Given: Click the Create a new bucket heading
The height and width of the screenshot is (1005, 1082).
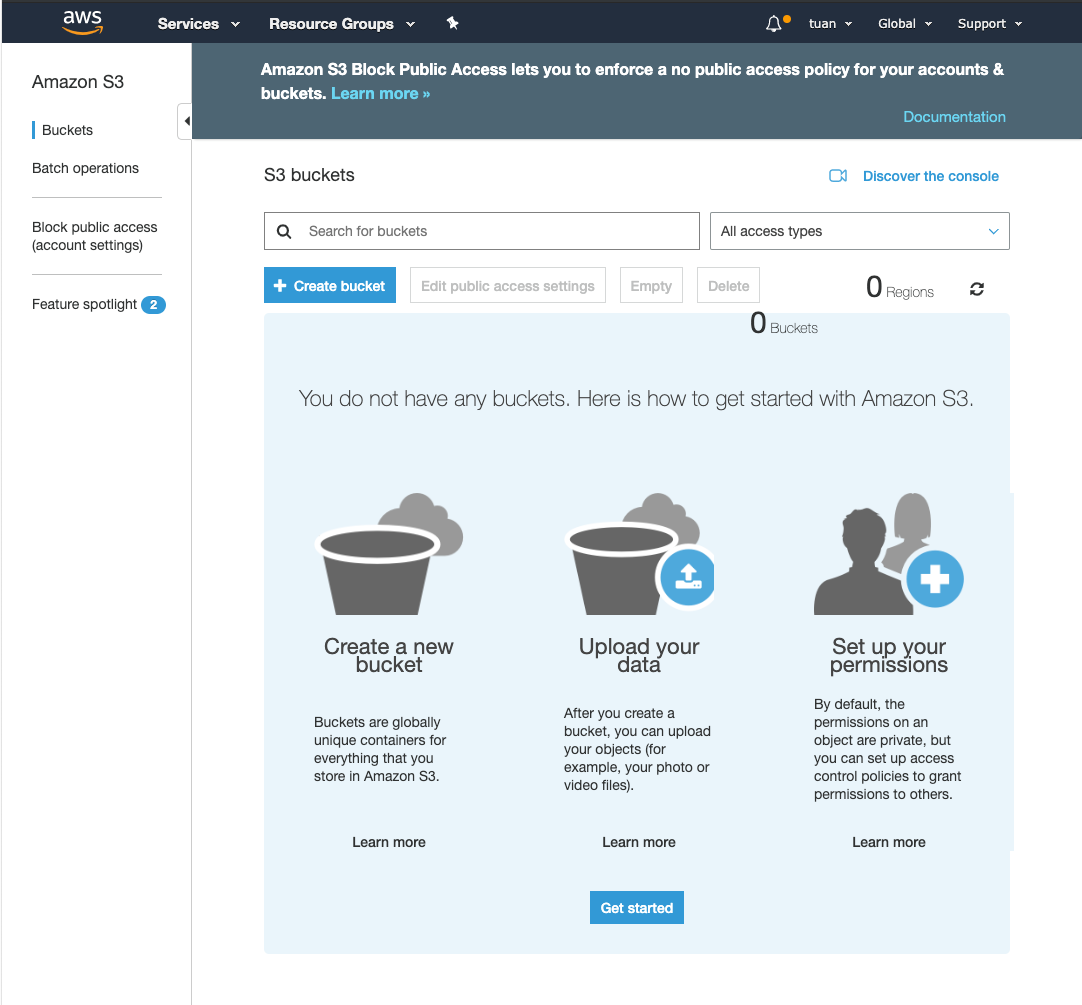Looking at the screenshot, I should [388, 655].
